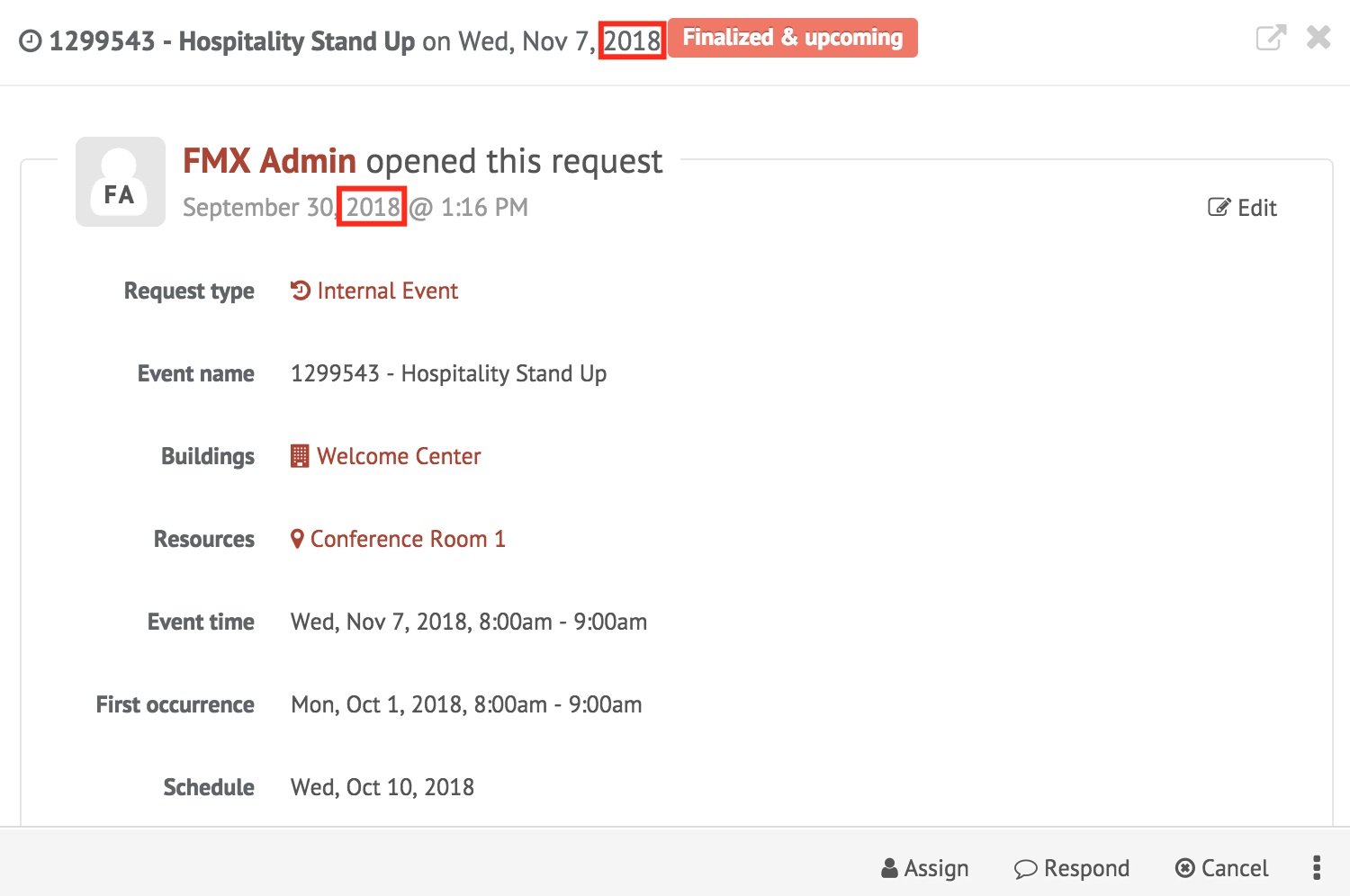Click the recurring icon before Internal Event
1350x896 pixels.
(x=301, y=291)
